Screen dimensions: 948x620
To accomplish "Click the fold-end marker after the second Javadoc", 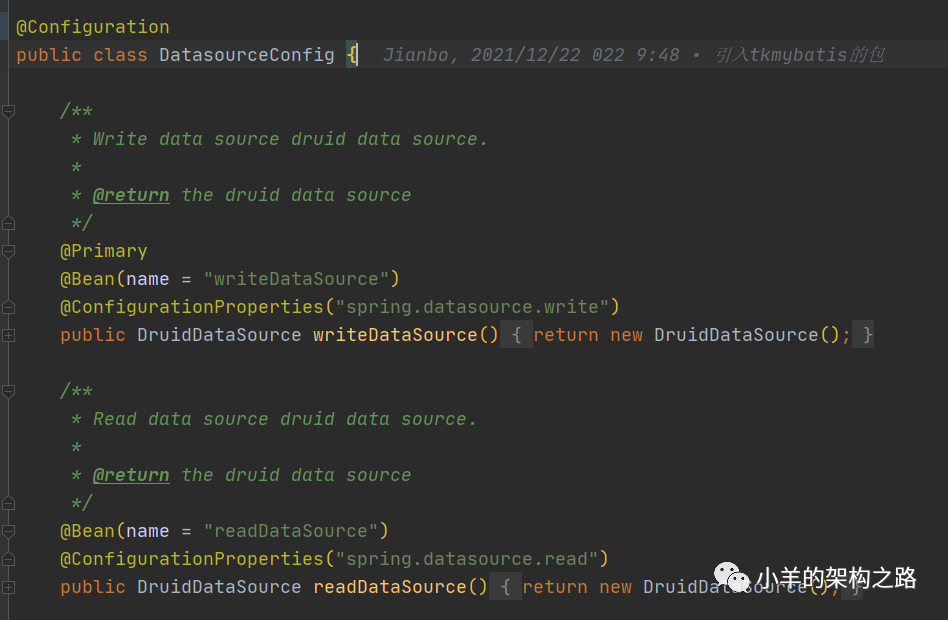I will [9, 503].
